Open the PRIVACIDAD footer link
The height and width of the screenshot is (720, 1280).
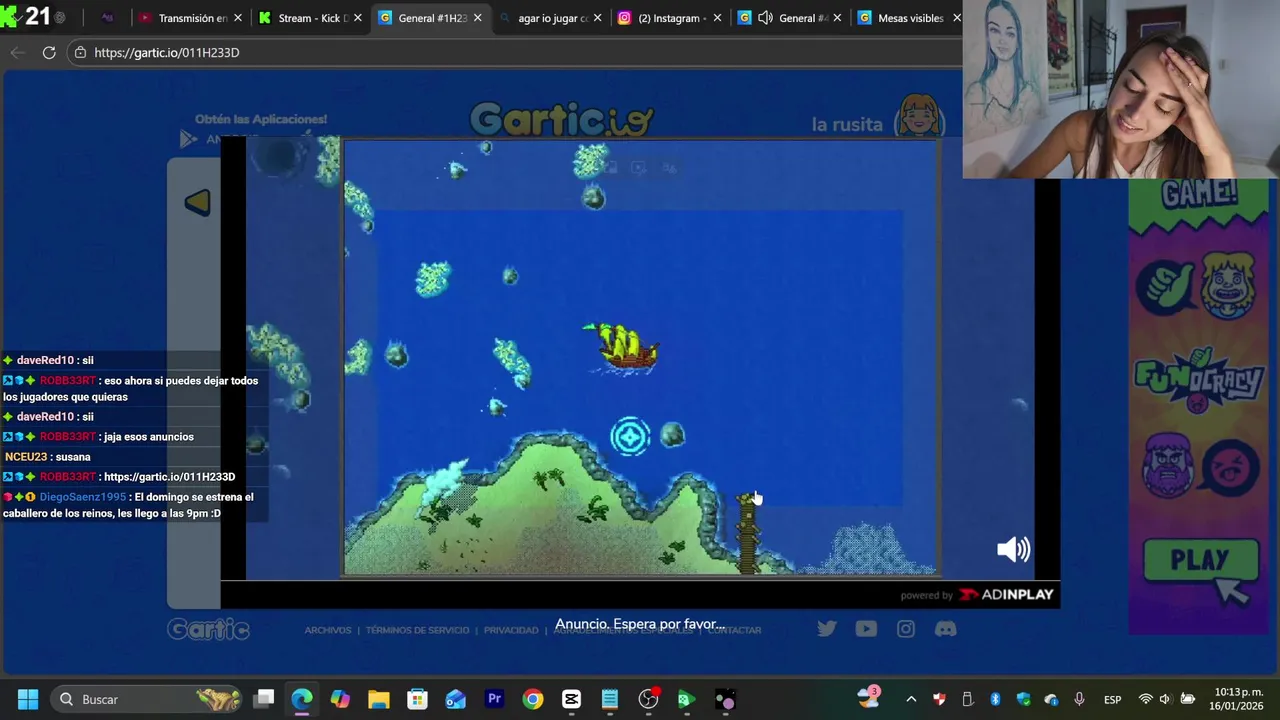coord(511,630)
